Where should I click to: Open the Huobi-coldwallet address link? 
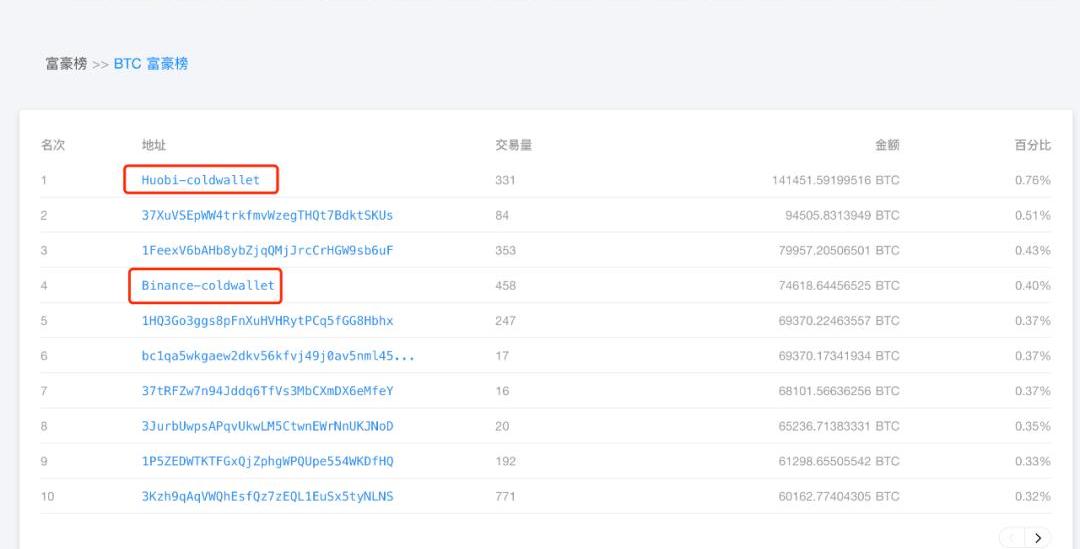point(200,180)
